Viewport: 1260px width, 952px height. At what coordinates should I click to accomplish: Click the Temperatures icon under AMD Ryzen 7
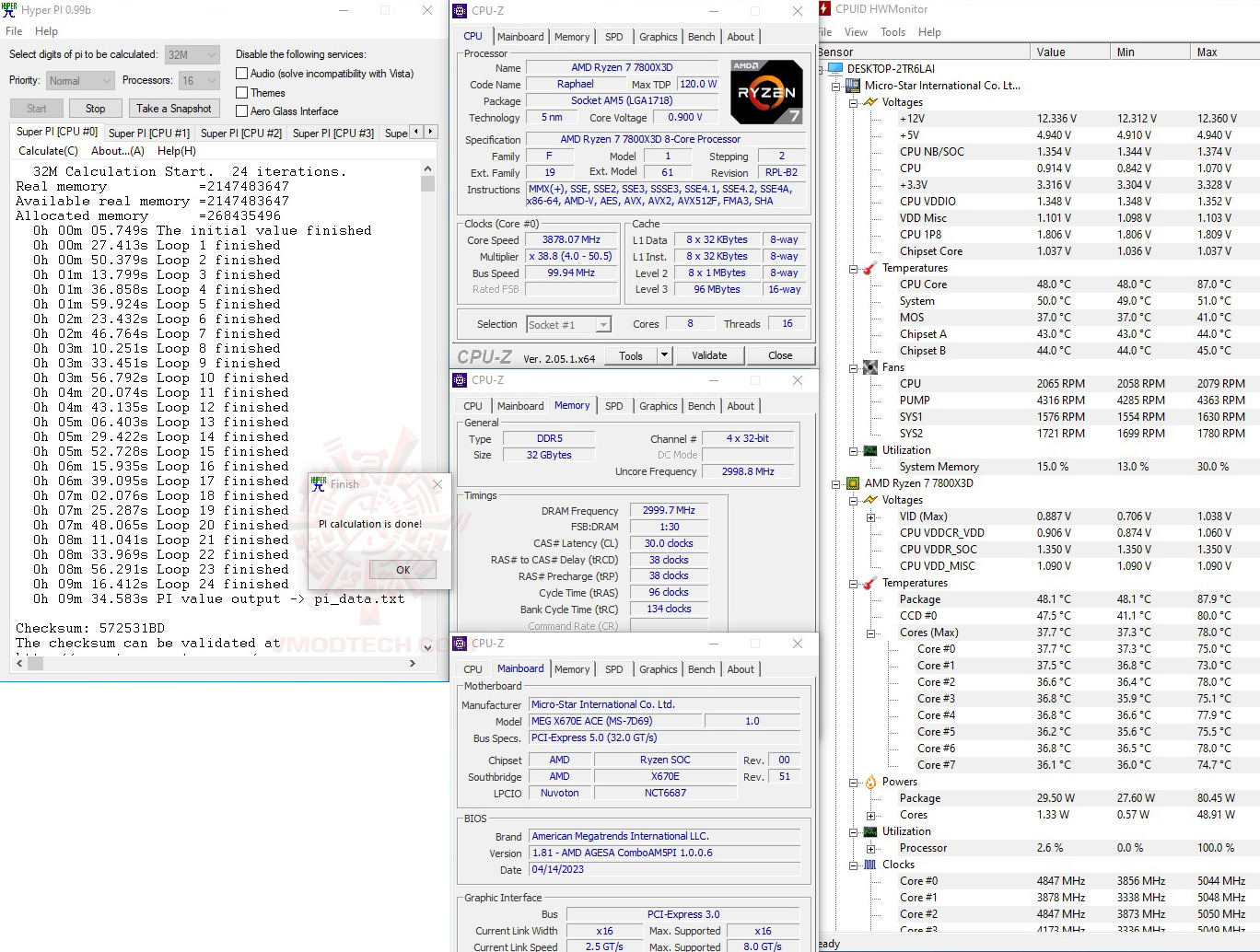click(x=870, y=583)
